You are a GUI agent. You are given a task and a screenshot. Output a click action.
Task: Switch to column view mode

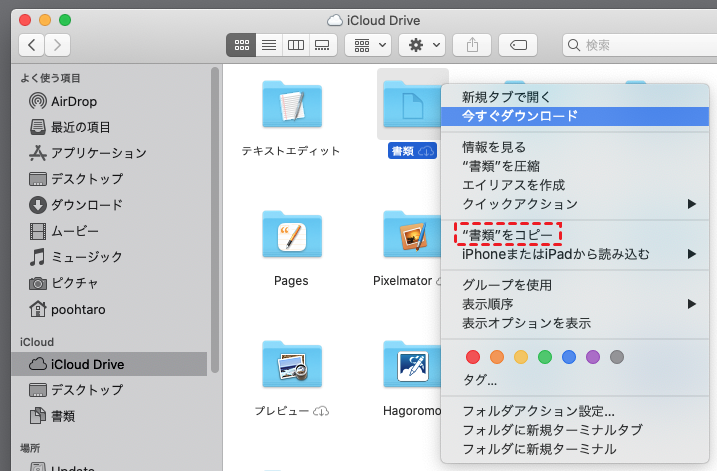tap(295, 45)
